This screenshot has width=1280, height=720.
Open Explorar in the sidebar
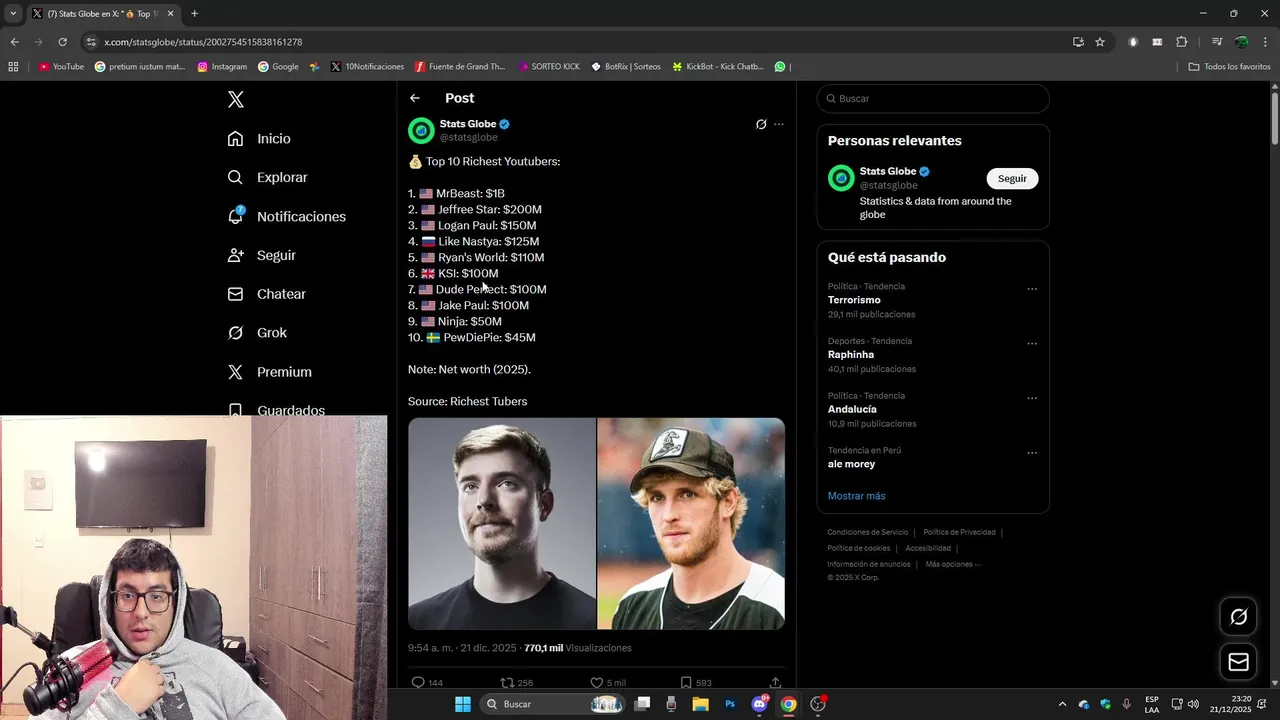[267, 177]
